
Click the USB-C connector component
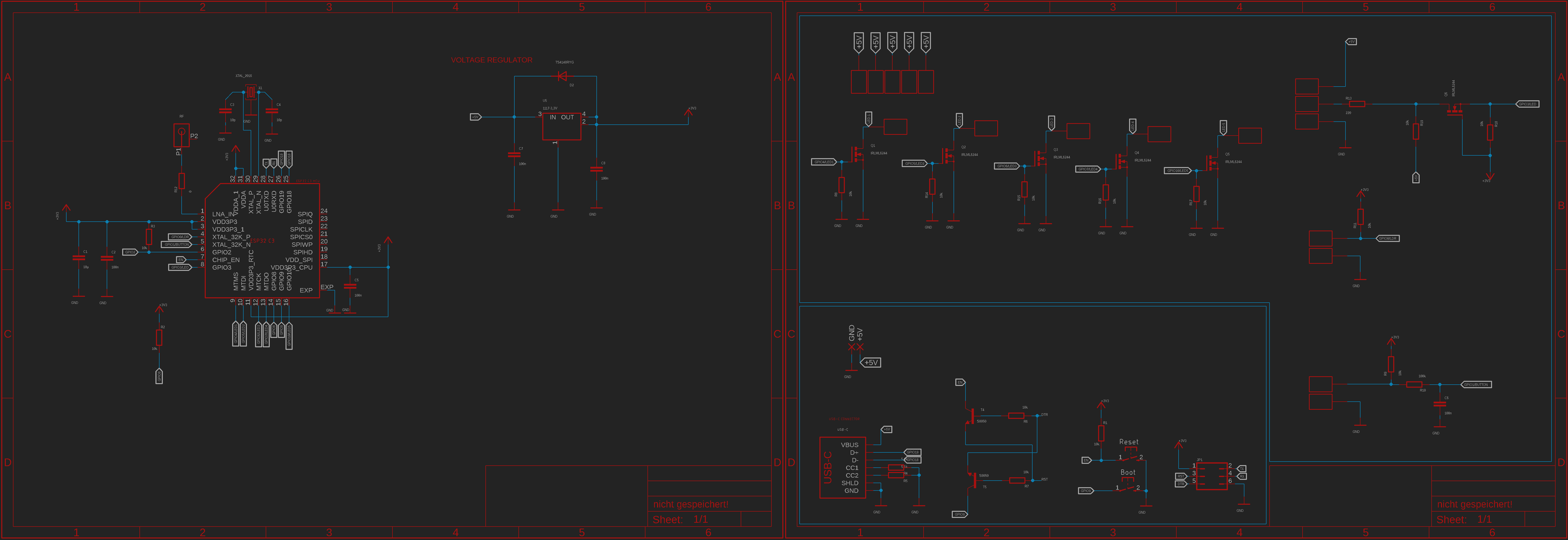tap(843, 467)
